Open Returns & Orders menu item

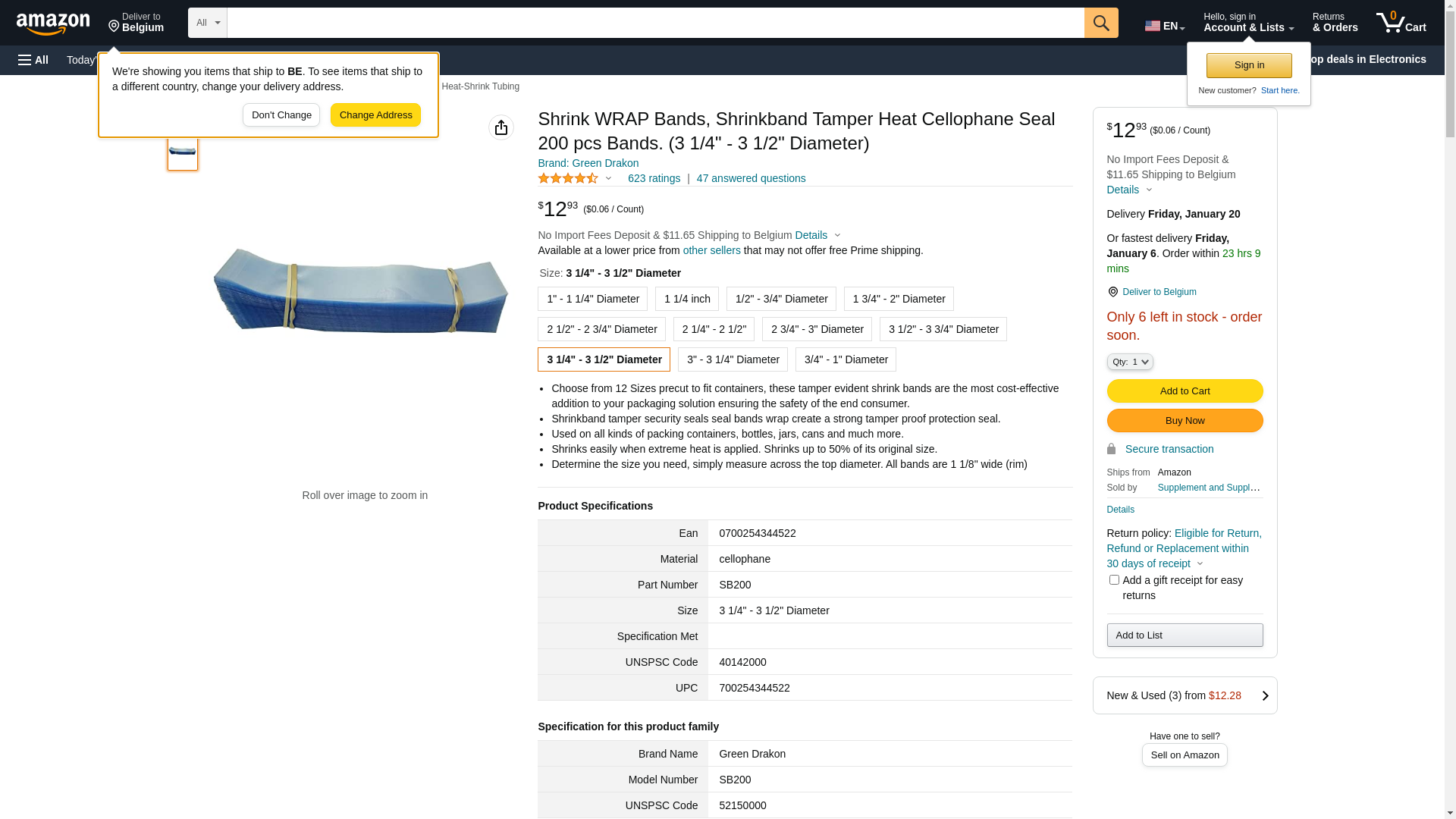click(x=1335, y=23)
